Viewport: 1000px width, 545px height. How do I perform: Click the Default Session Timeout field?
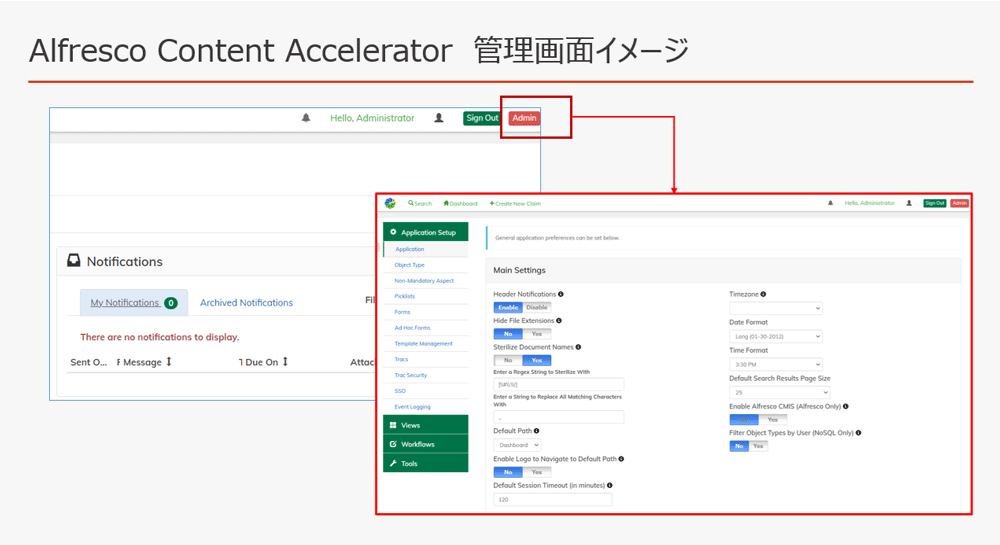pyautogui.click(x=553, y=500)
